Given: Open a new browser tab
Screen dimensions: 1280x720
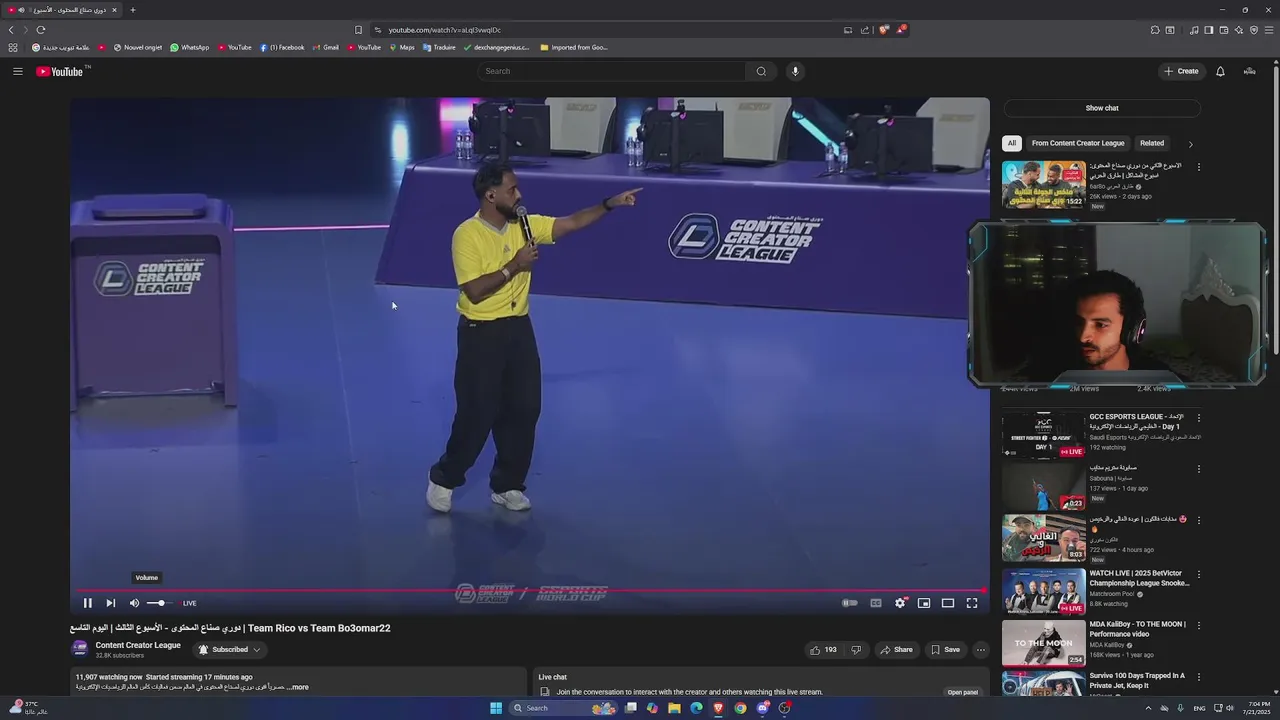Looking at the screenshot, I should pos(133,10).
